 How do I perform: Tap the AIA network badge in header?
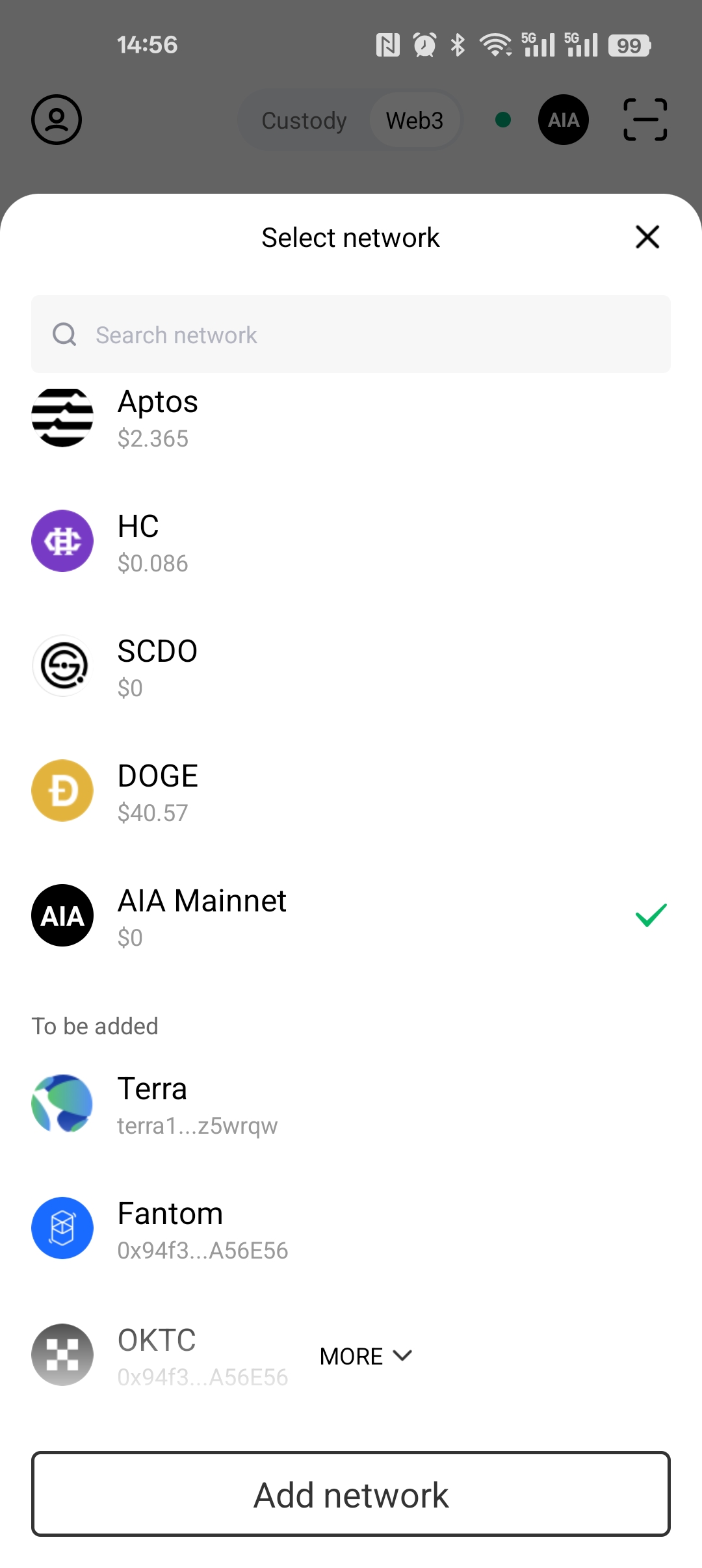point(563,120)
